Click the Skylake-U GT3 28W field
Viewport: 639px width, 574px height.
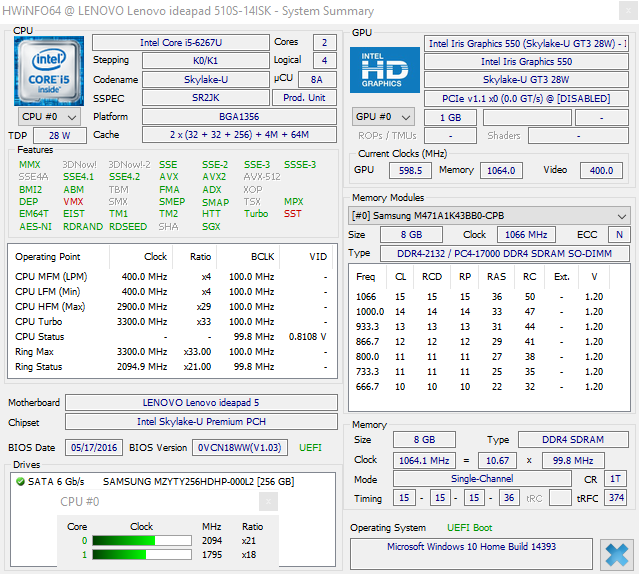coord(526,79)
